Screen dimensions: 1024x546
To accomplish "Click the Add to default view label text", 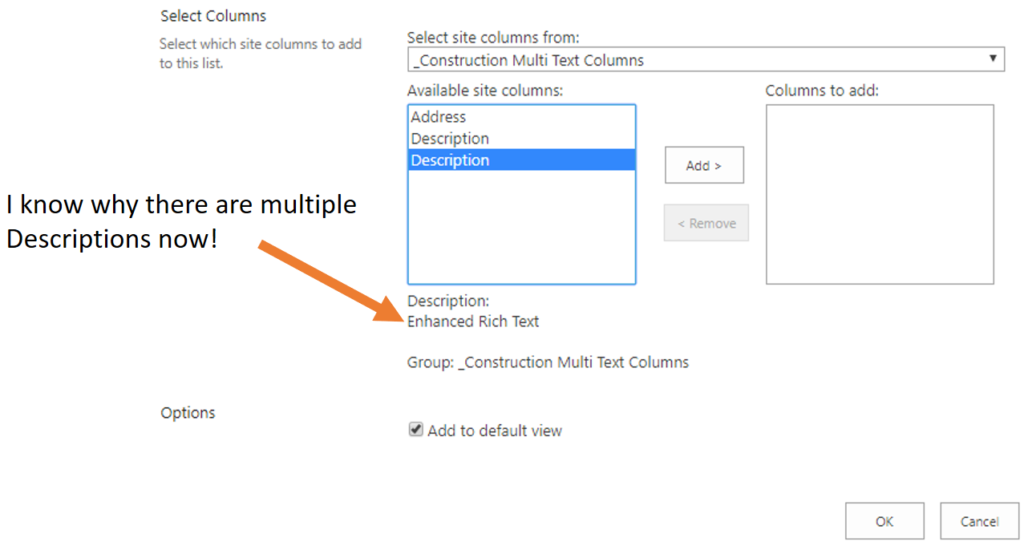I will pyautogui.click(x=494, y=430).
